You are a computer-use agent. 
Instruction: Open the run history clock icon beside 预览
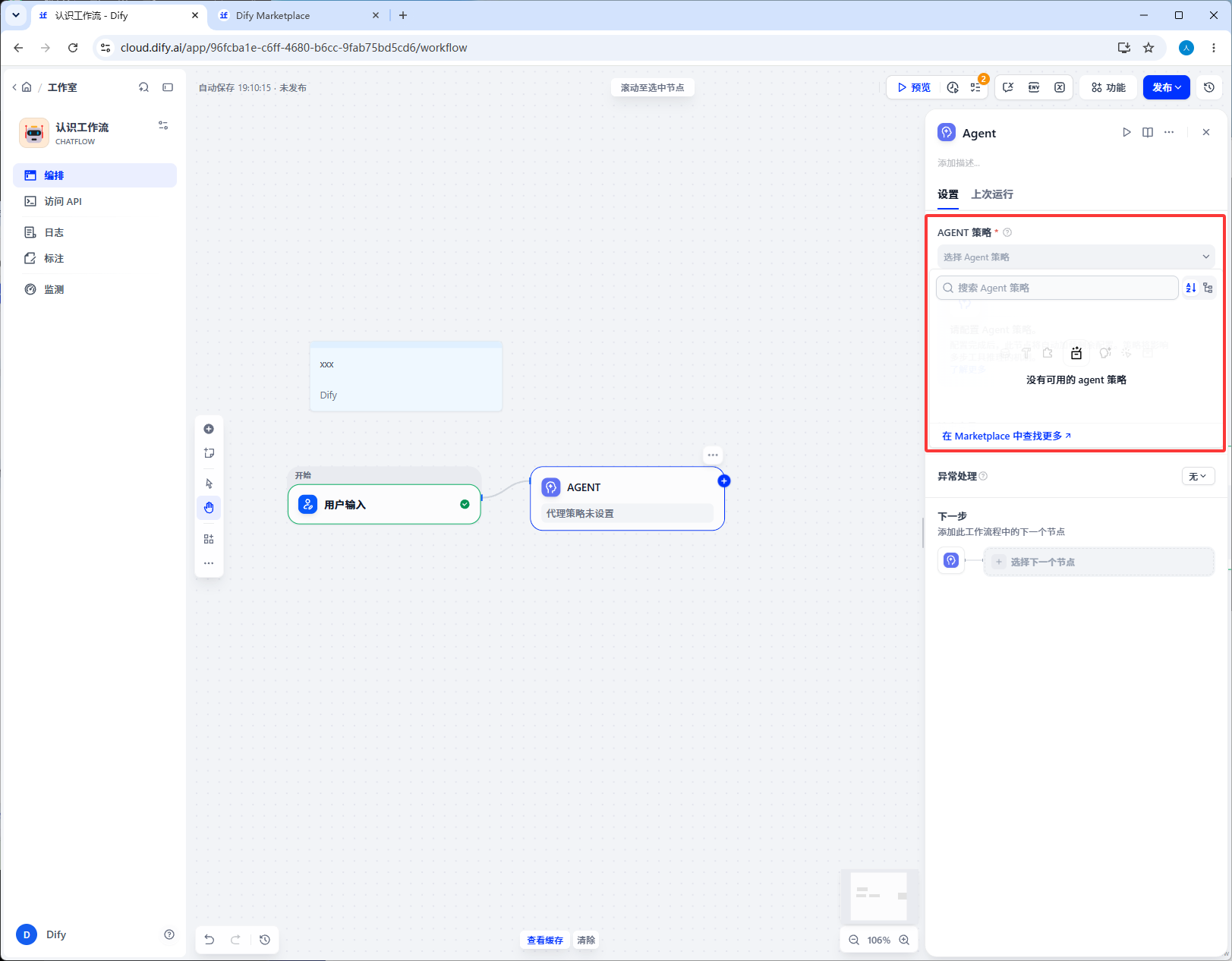coord(953,87)
